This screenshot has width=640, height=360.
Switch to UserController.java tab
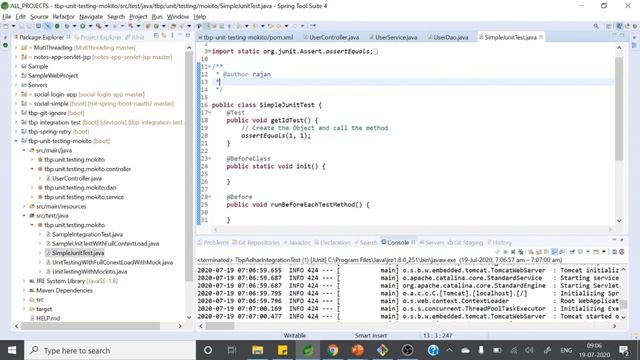pos(331,37)
